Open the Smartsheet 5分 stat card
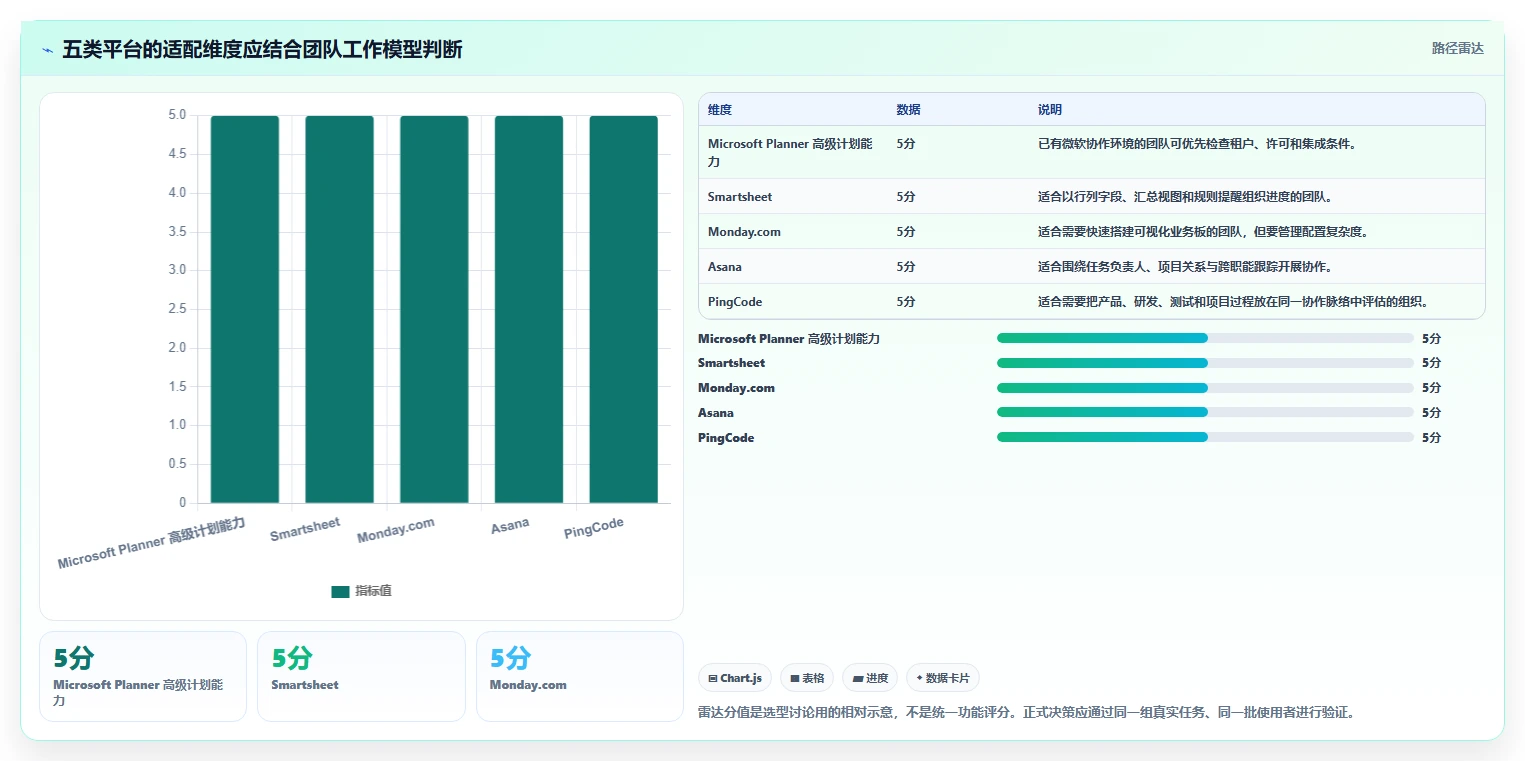 [361, 676]
